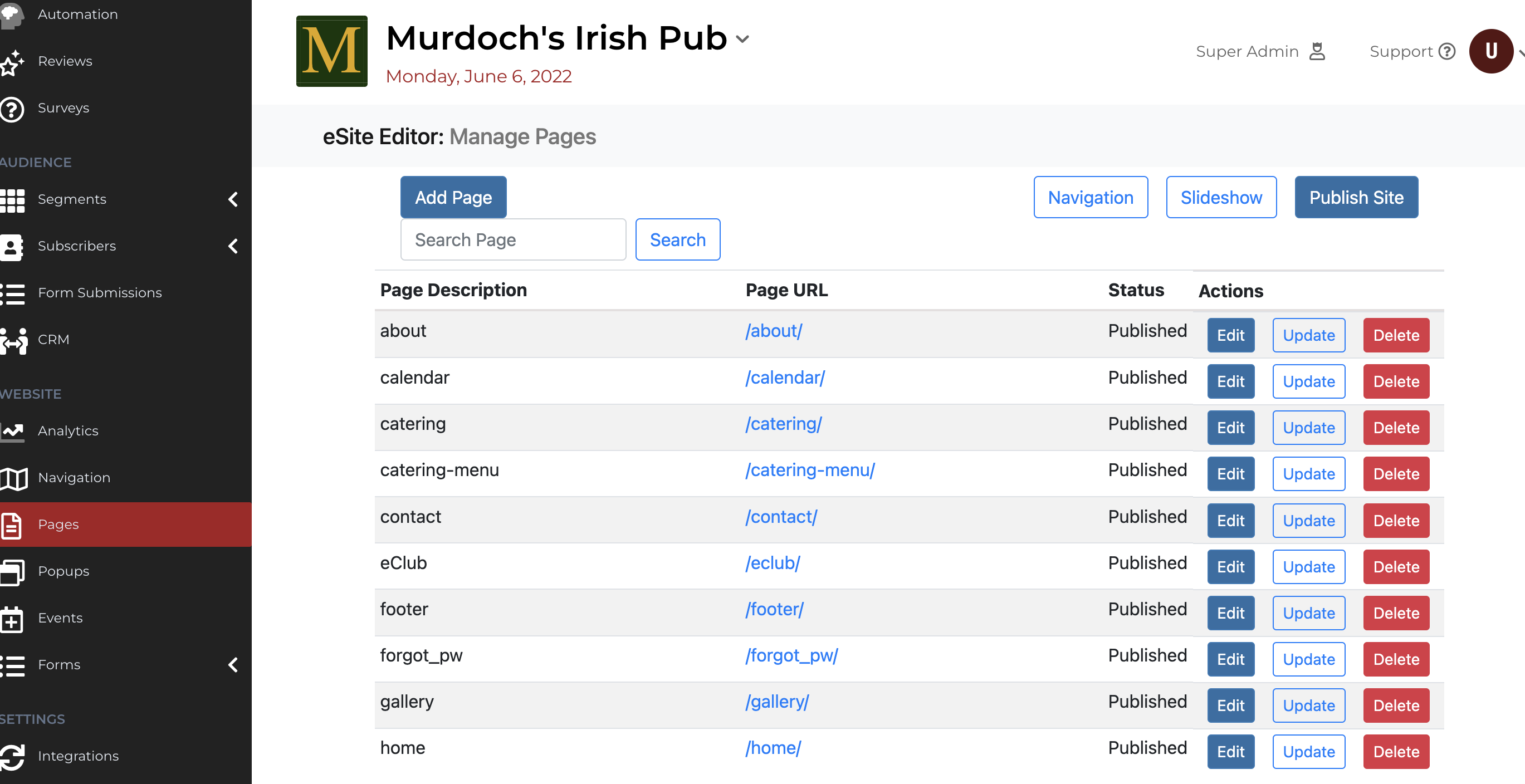
Task: Delete the forgot_pw page
Action: coord(1396,659)
